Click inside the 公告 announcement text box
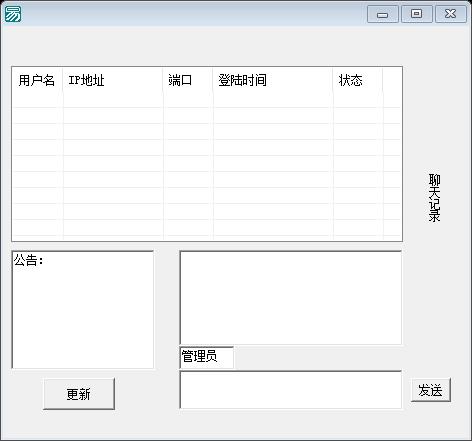 point(83,310)
